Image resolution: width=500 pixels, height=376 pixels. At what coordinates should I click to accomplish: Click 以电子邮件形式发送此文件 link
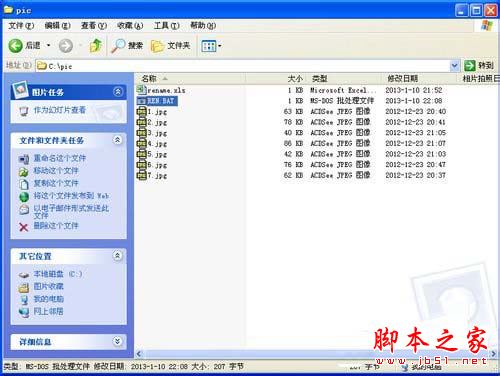(x=71, y=212)
